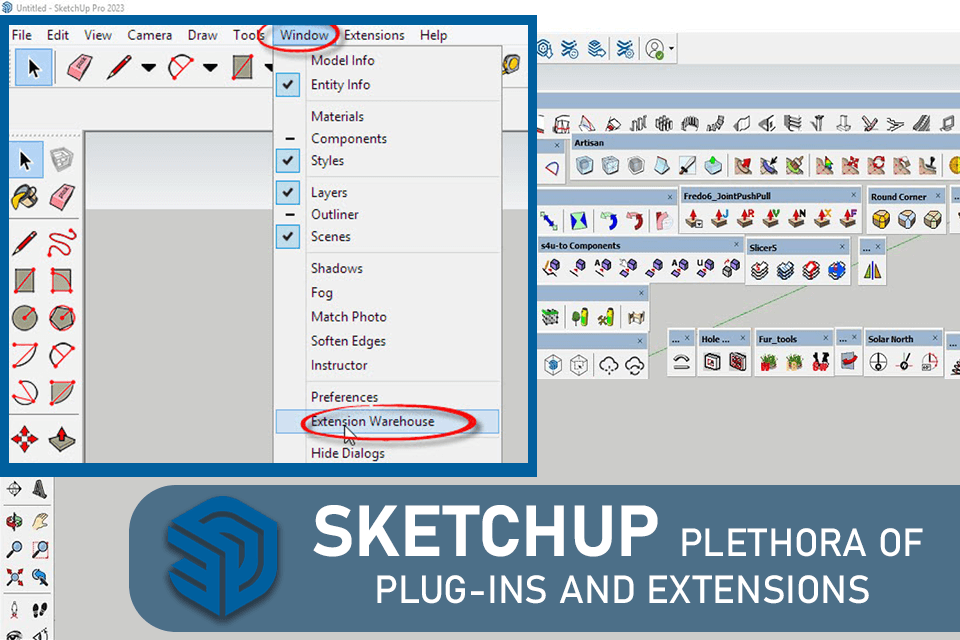960x640 pixels.
Task: Toggle the Entity Info checkmark
Action: 288,85
